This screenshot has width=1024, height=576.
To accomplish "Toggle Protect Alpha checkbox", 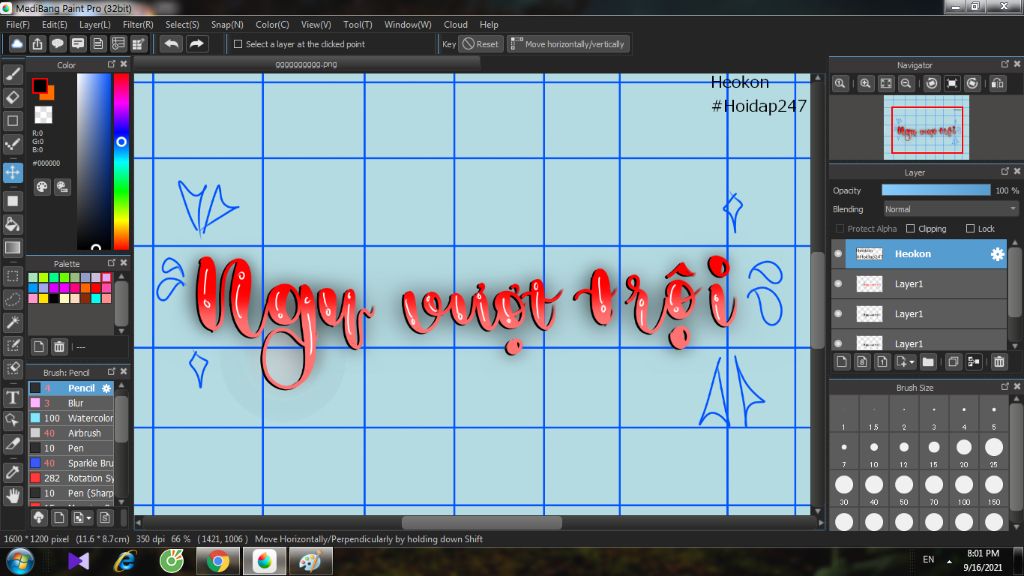I will click(840, 229).
